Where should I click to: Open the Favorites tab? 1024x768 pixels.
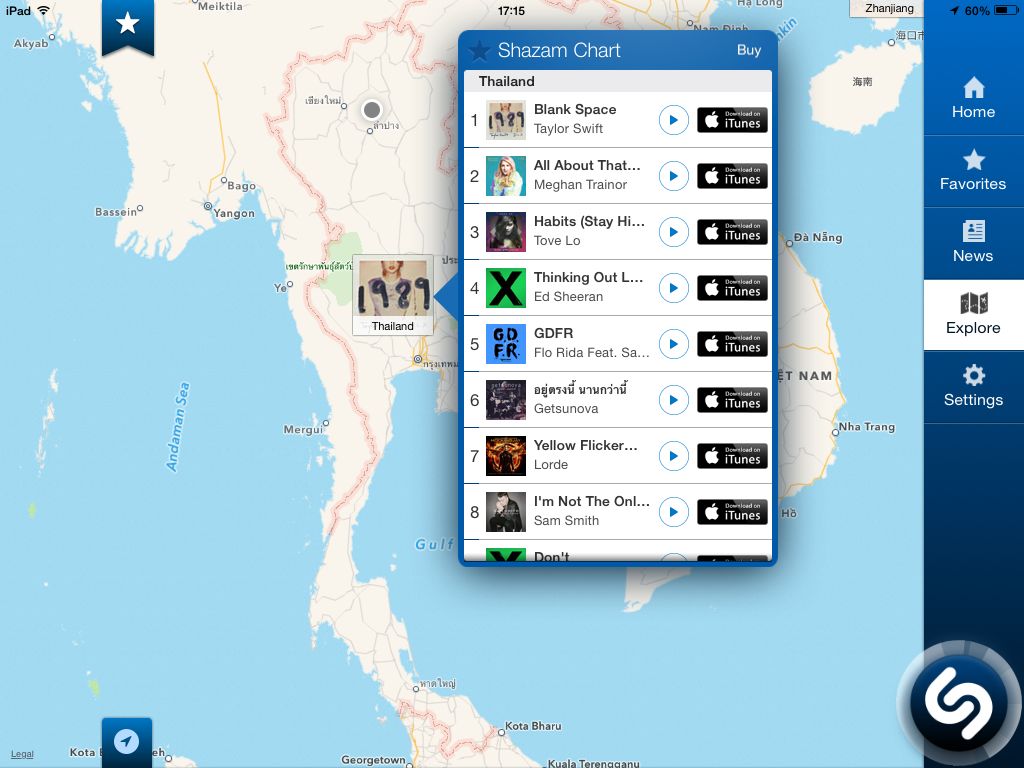pos(973,171)
